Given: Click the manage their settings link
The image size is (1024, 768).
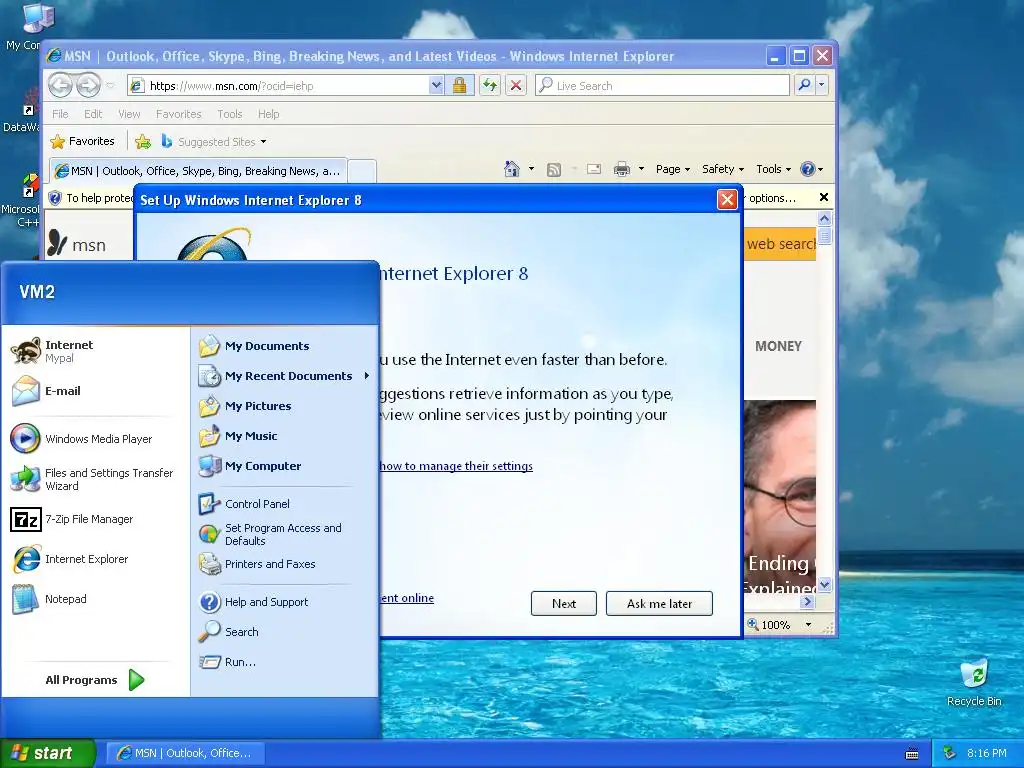Looking at the screenshot, I should (x=456, y=466).
